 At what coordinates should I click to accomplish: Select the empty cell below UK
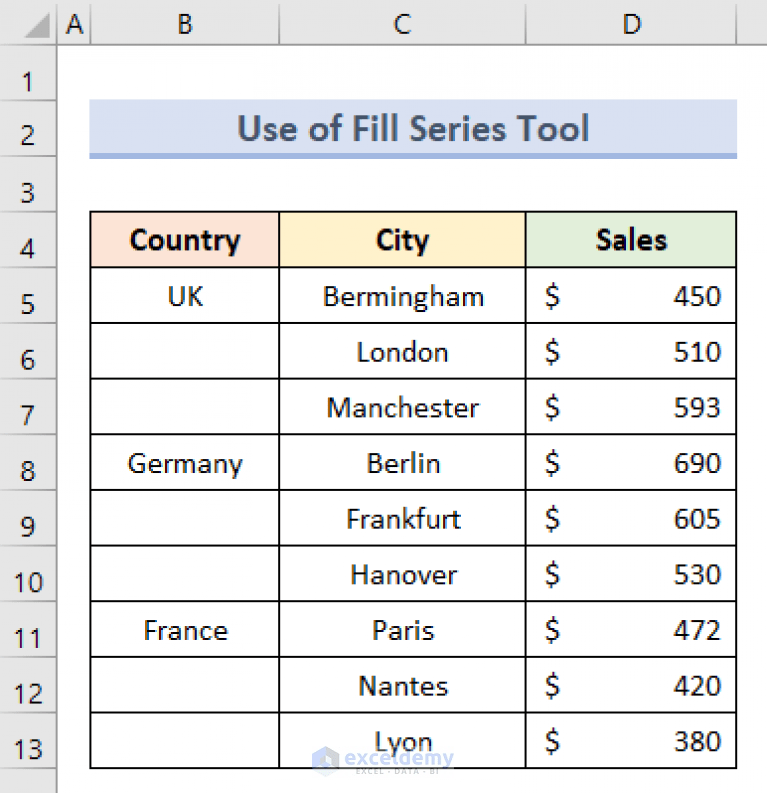[185, 352]
